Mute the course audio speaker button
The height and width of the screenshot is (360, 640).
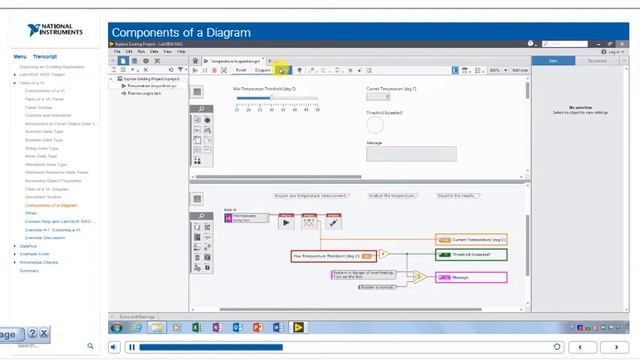(114, 347)
